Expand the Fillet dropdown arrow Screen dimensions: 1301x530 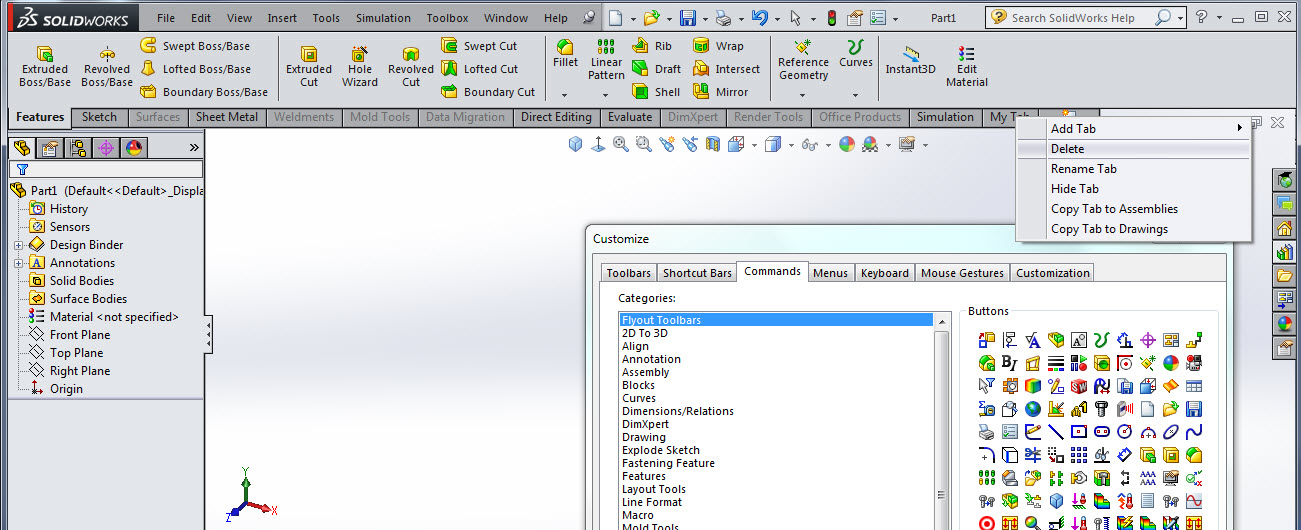tap(565, 96)
